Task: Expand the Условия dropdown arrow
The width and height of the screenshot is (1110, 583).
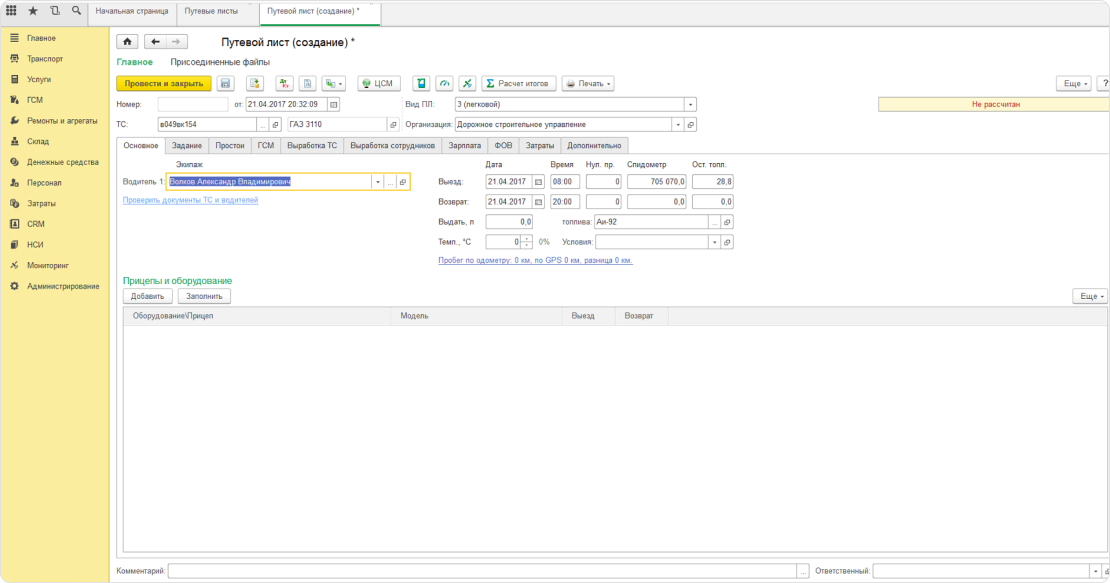Action: (714, 242)
